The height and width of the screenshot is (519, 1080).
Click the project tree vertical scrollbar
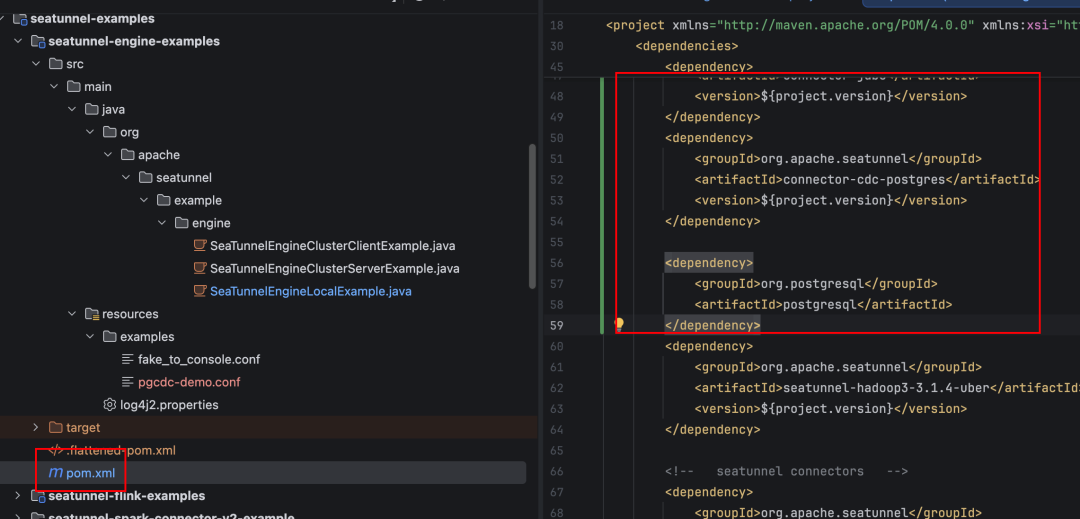pyautogui.click(x=532, y=216)
